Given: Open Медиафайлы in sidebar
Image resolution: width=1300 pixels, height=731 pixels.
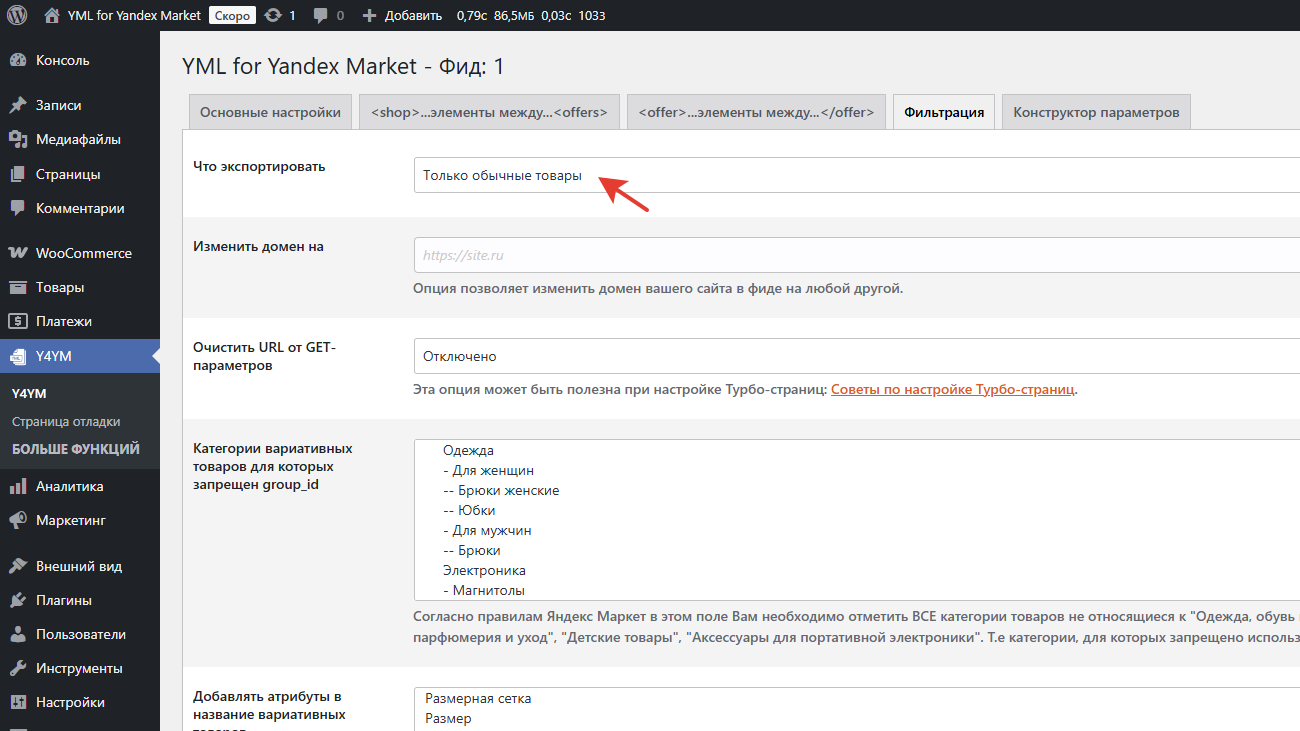Looking at the screenshot, I should (78, 140).
